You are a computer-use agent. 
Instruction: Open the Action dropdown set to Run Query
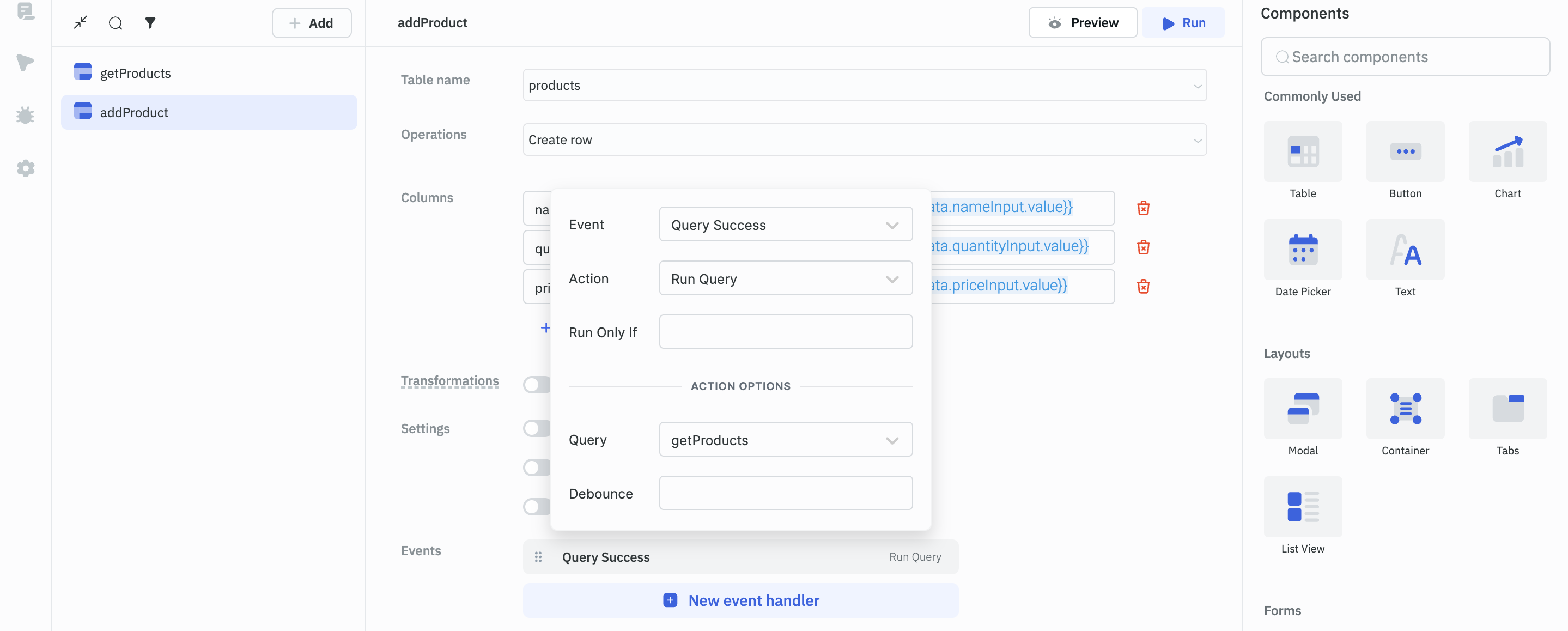(785, 279)
